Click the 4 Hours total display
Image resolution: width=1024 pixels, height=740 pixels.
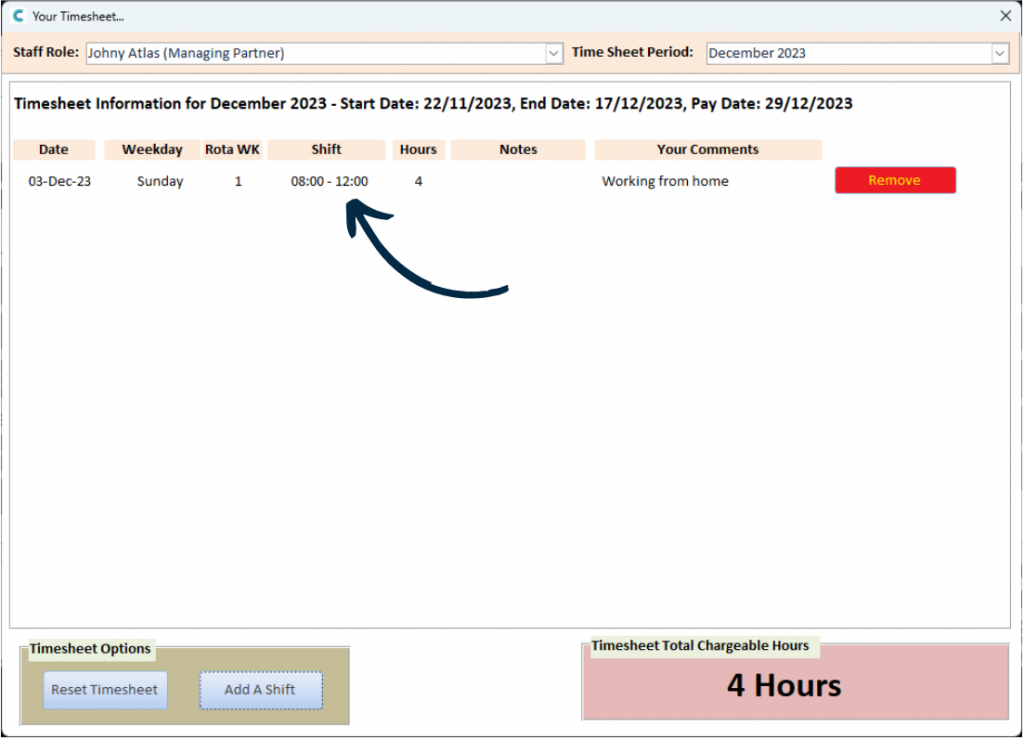point(784,686)
